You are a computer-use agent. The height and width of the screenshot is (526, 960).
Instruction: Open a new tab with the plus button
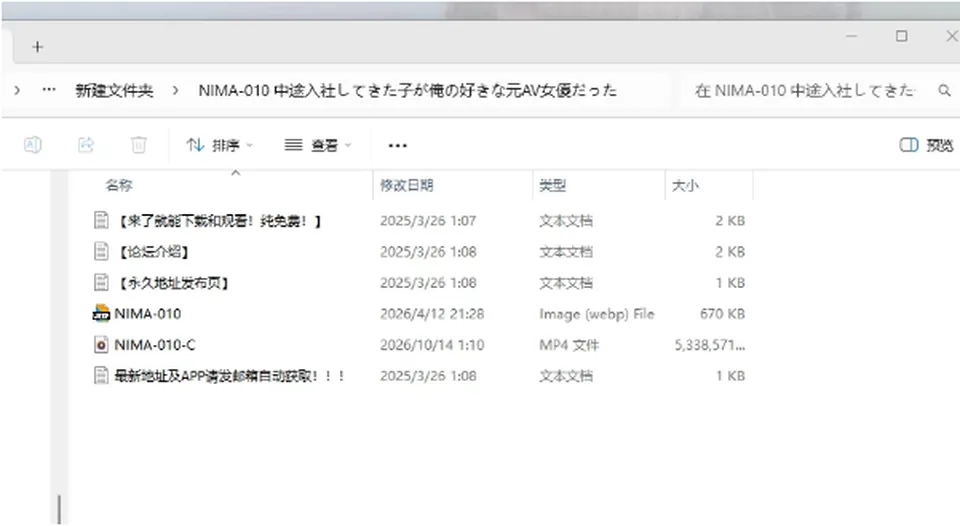tap(38, 47)
